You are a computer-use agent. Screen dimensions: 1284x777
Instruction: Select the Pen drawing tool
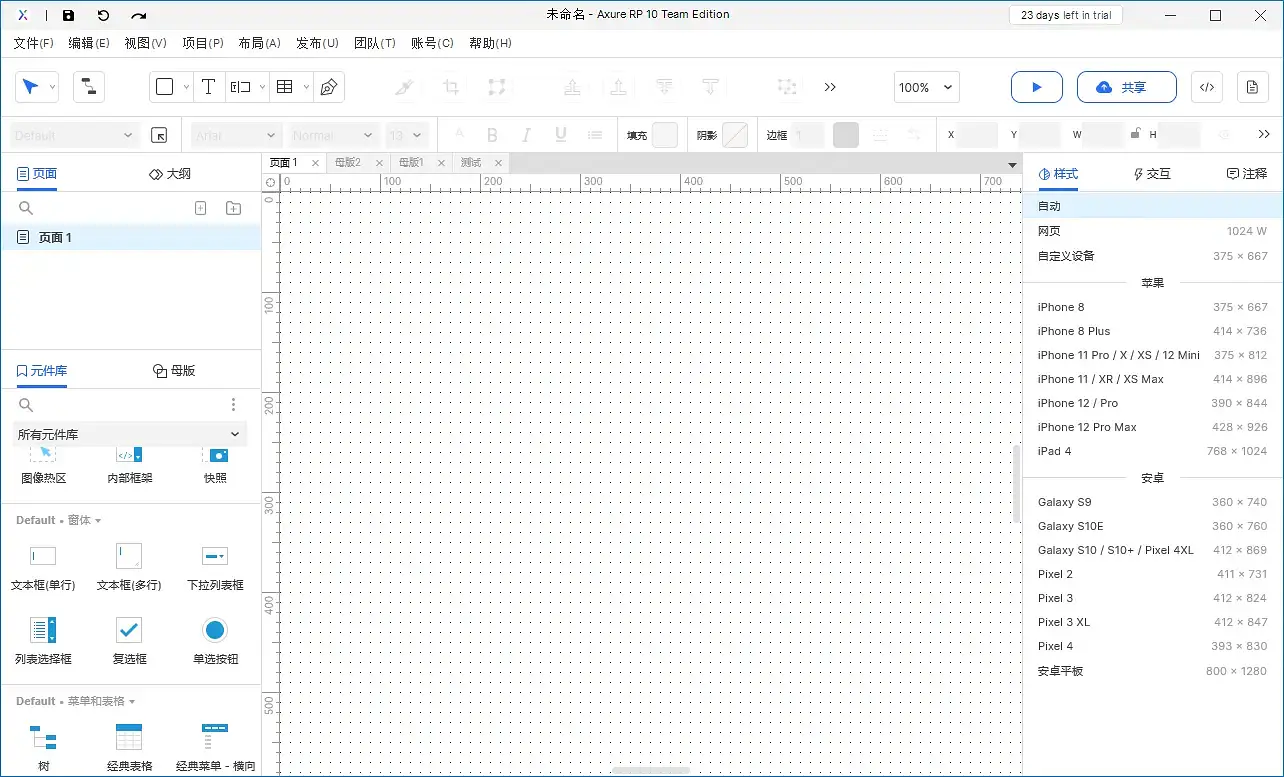328,87
